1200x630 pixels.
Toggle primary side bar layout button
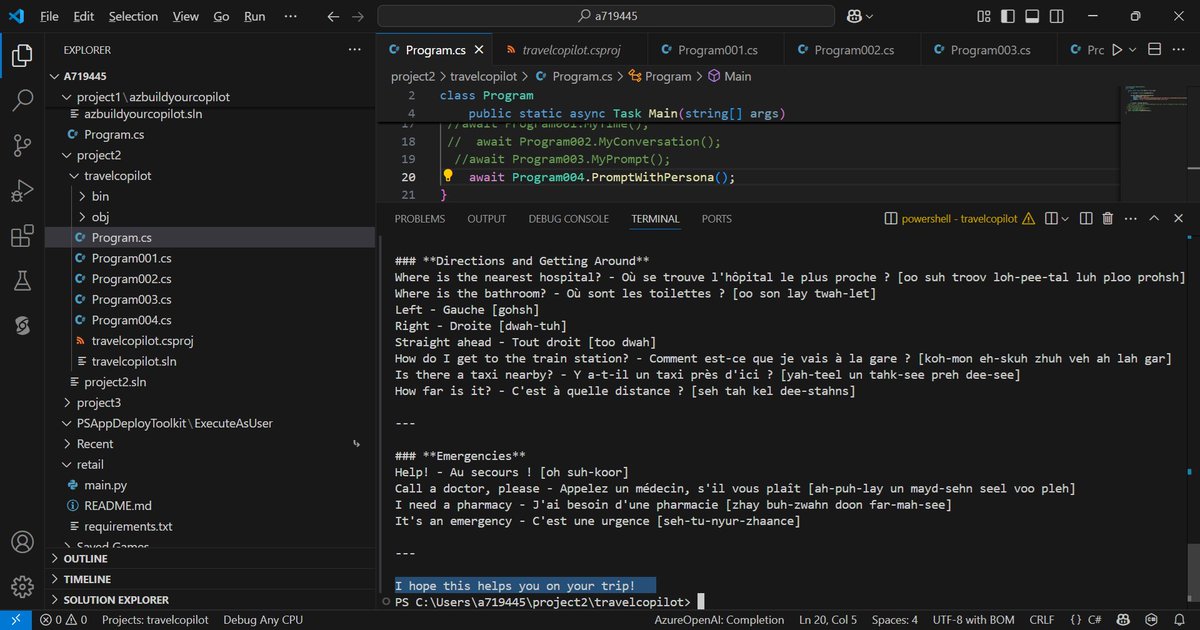coord(1007,16)
